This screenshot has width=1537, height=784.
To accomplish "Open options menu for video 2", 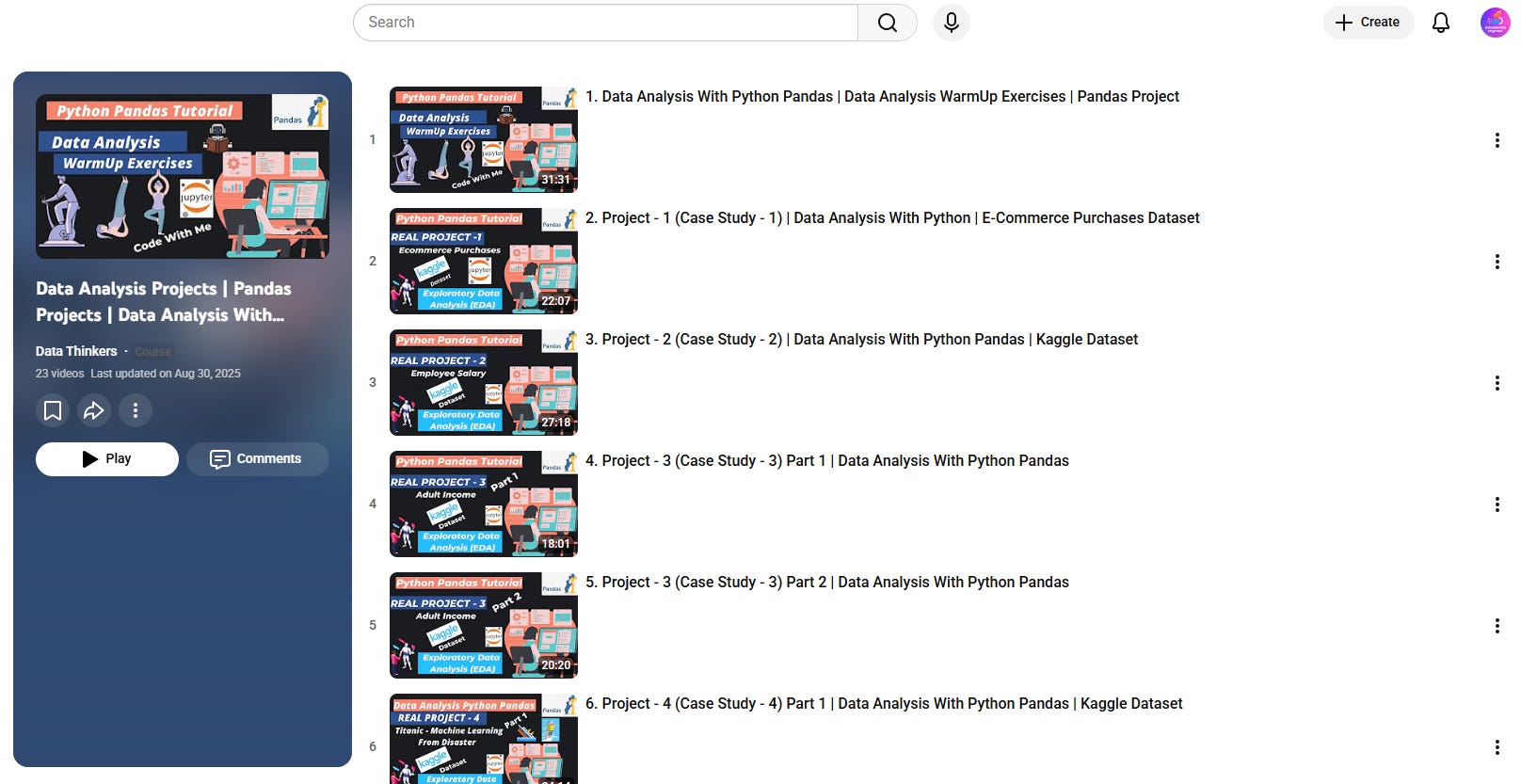I will tap(1497, 262).
